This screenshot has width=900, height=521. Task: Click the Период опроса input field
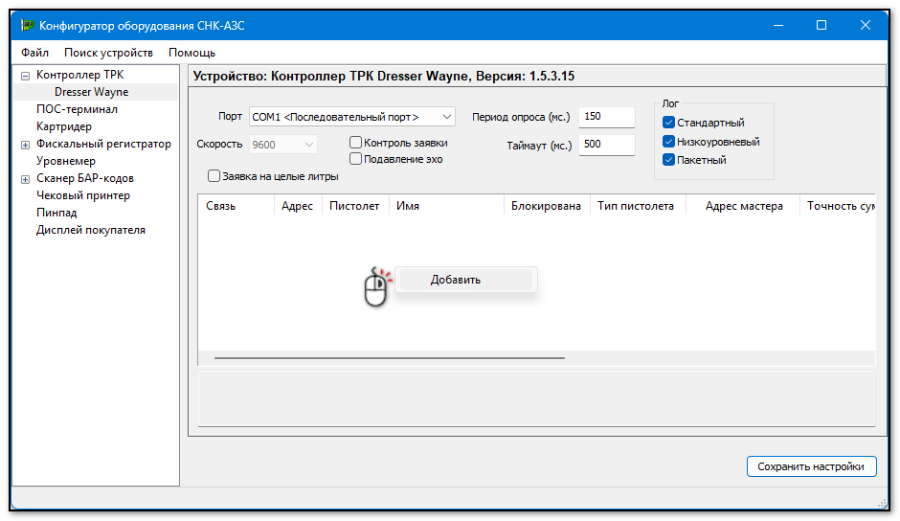click(606, 117)
